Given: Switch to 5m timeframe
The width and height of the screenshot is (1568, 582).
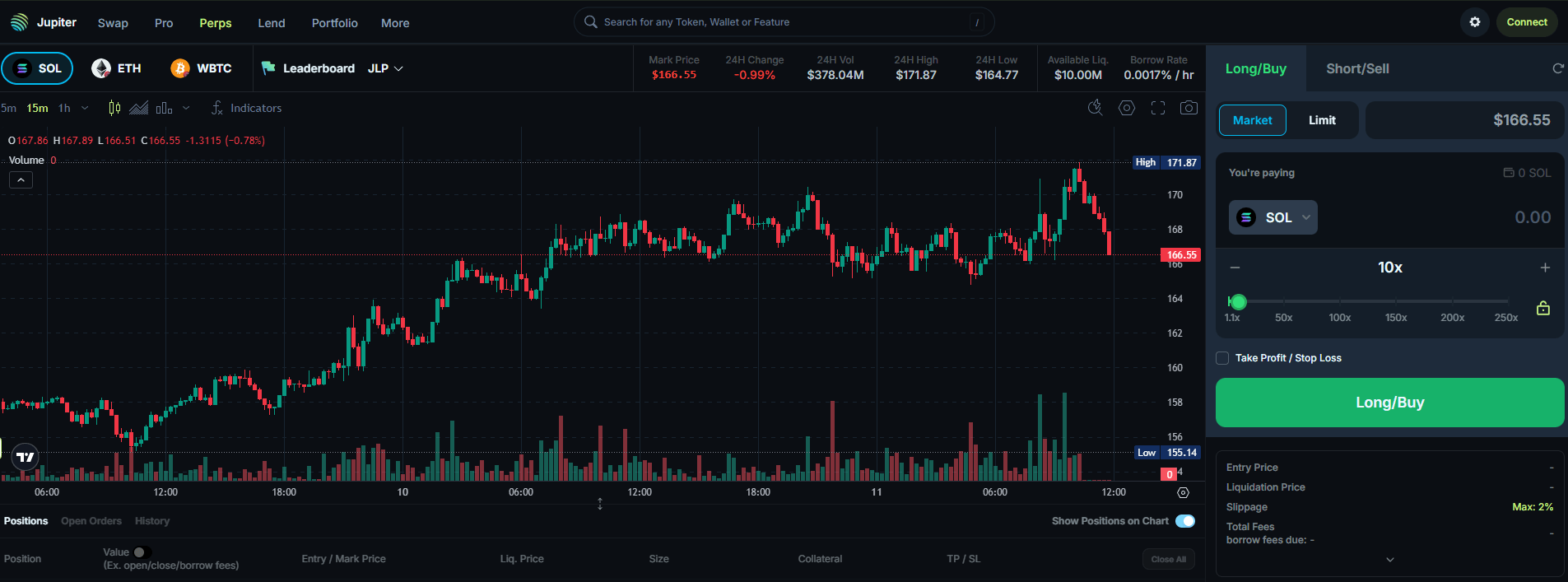Looking at the screenshot, I should (x=8, y=108).
